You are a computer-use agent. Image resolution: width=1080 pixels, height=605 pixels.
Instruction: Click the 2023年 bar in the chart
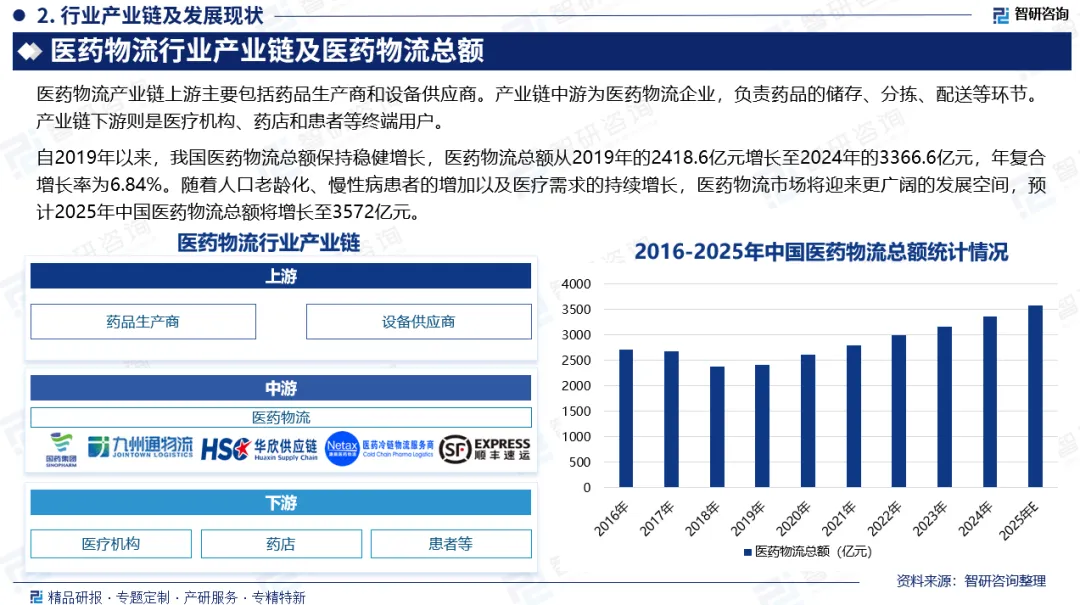[x=944, y=407]
